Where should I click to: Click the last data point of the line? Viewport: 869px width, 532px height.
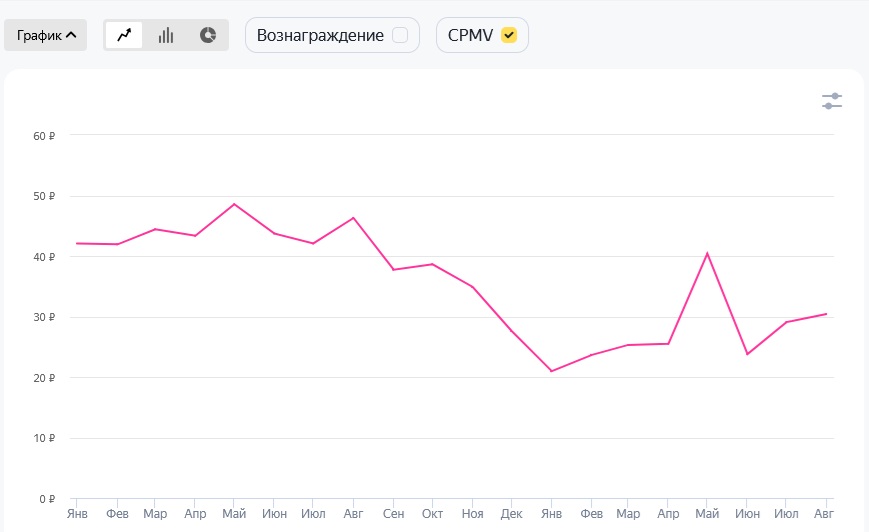pyautogui.click(x=826, y=314)
